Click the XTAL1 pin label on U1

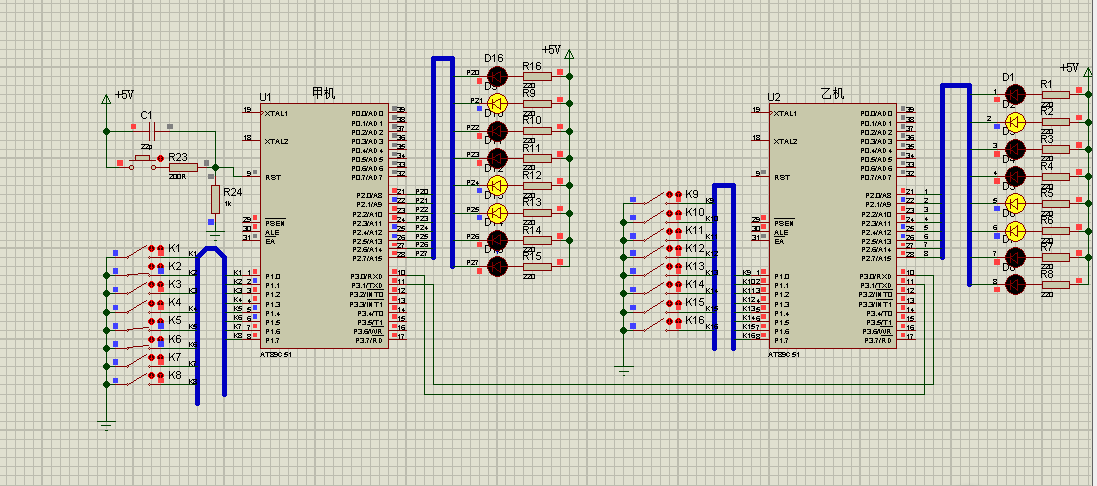tap(276, 113)
